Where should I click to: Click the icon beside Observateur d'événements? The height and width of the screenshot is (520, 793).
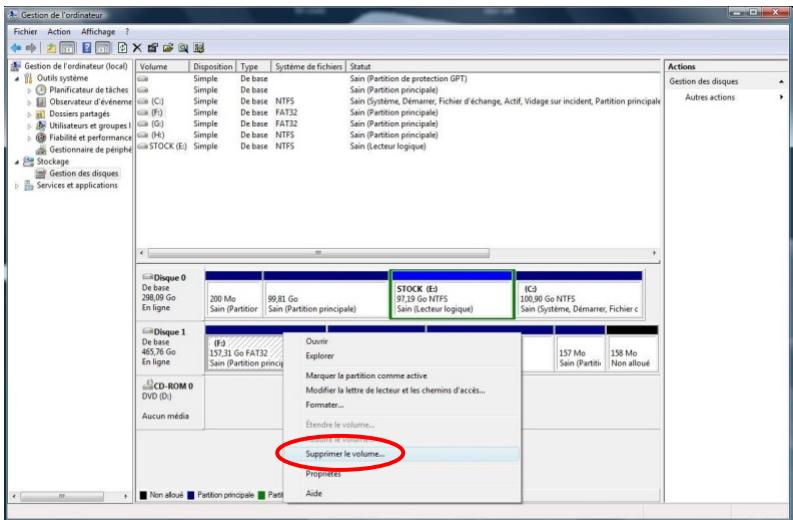click(41, 102)
